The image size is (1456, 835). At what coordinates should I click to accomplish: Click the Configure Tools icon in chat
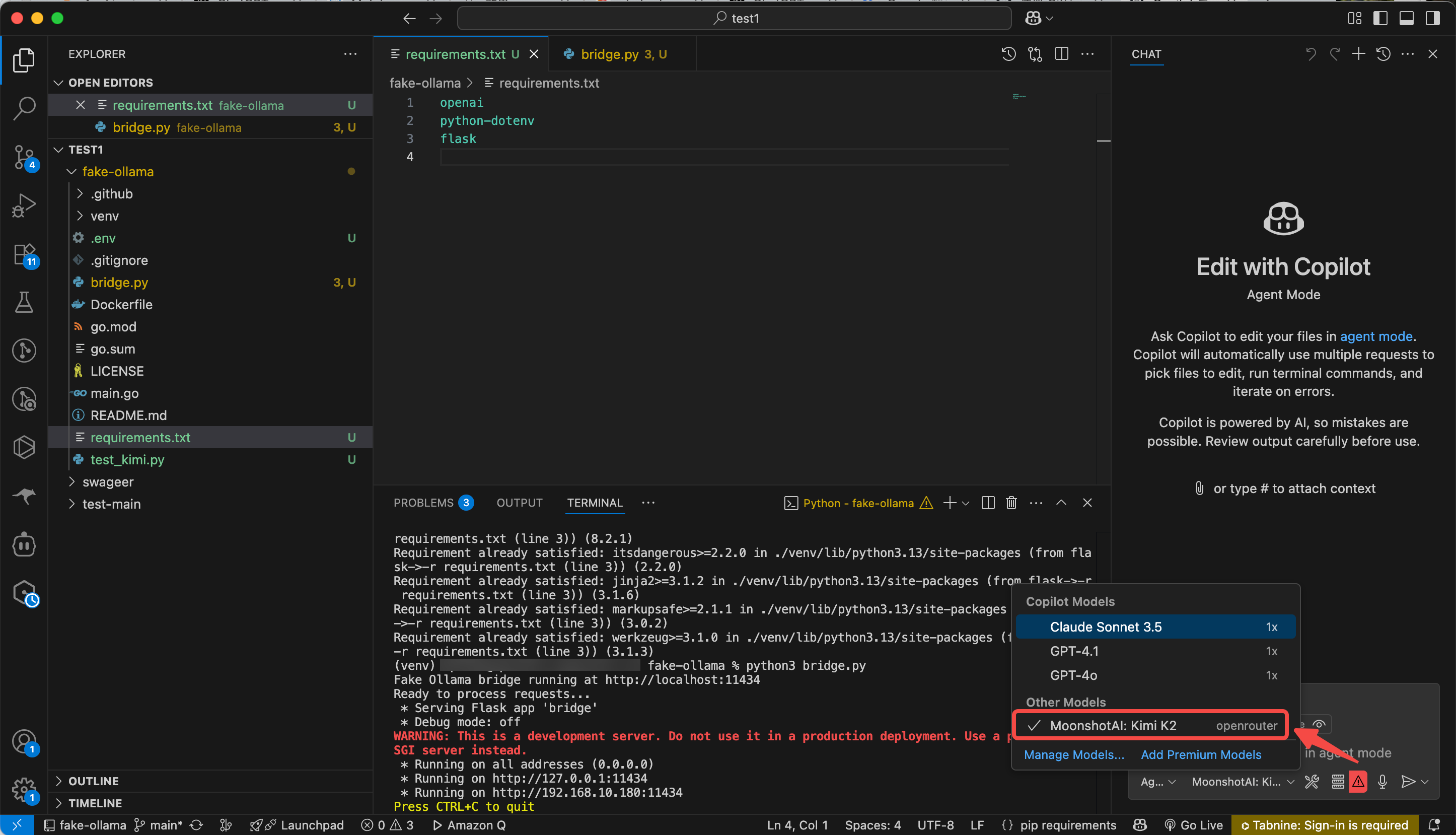(1312, 782)
